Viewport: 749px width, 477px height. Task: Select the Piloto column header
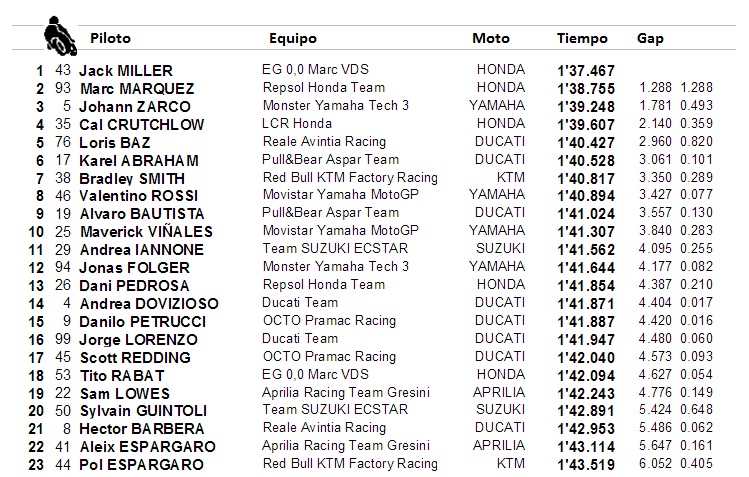(110, 38)
